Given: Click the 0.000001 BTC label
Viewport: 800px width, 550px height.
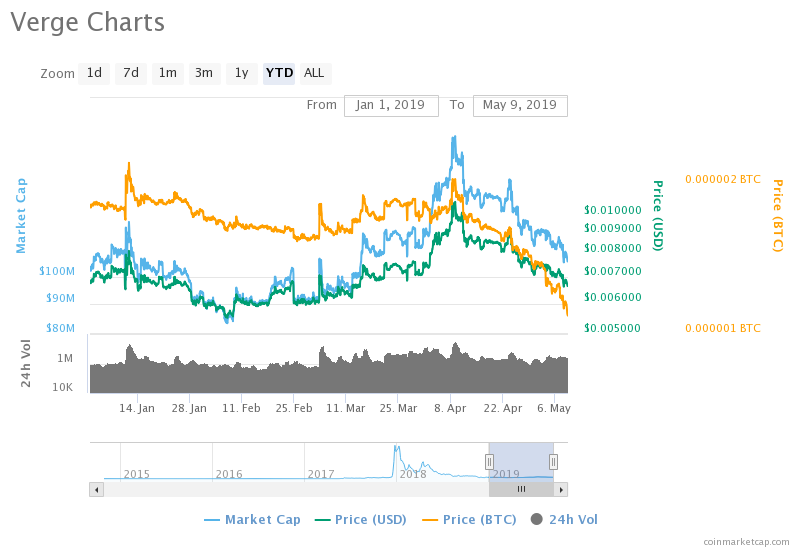Looking at the screenshot, I should click(723, 328).
